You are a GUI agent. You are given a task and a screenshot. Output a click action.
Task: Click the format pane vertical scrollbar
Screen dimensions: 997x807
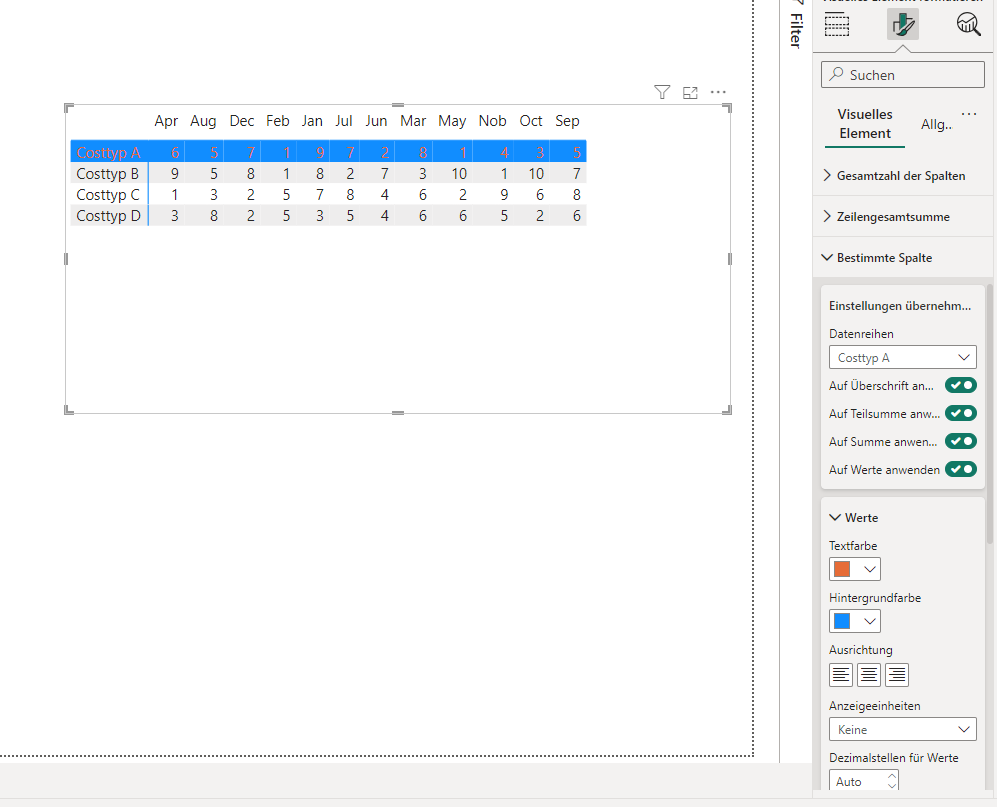[x=989, y=413]
